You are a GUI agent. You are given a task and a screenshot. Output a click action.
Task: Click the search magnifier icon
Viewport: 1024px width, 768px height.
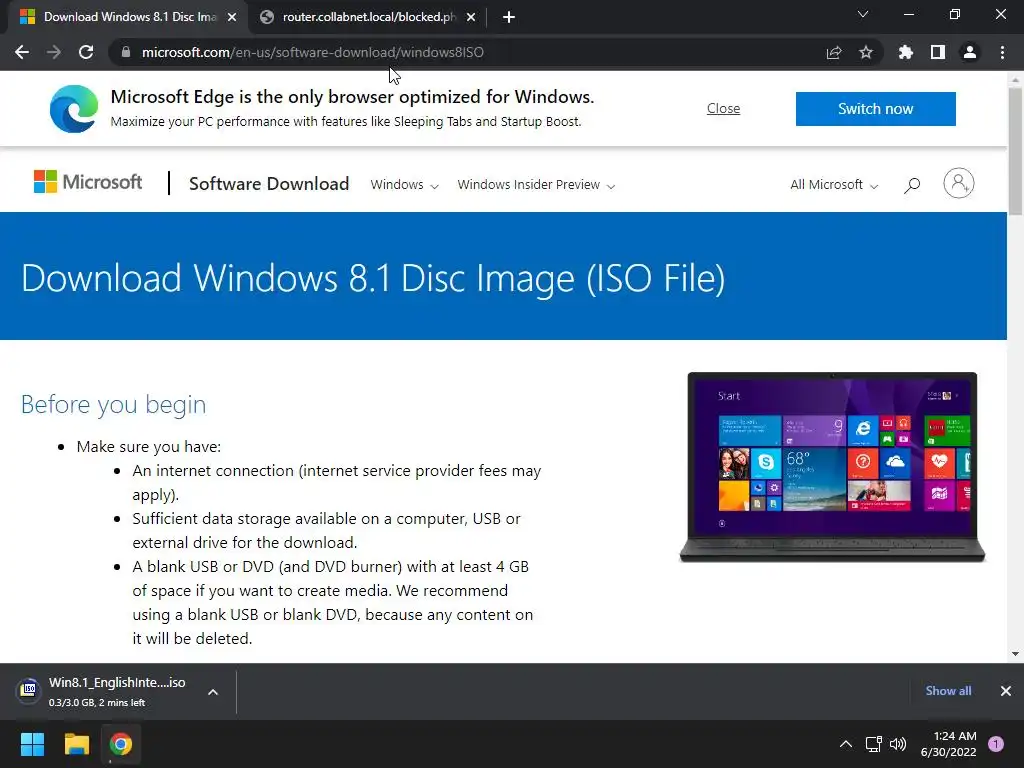pyautogui.click(x=912, y=185)
